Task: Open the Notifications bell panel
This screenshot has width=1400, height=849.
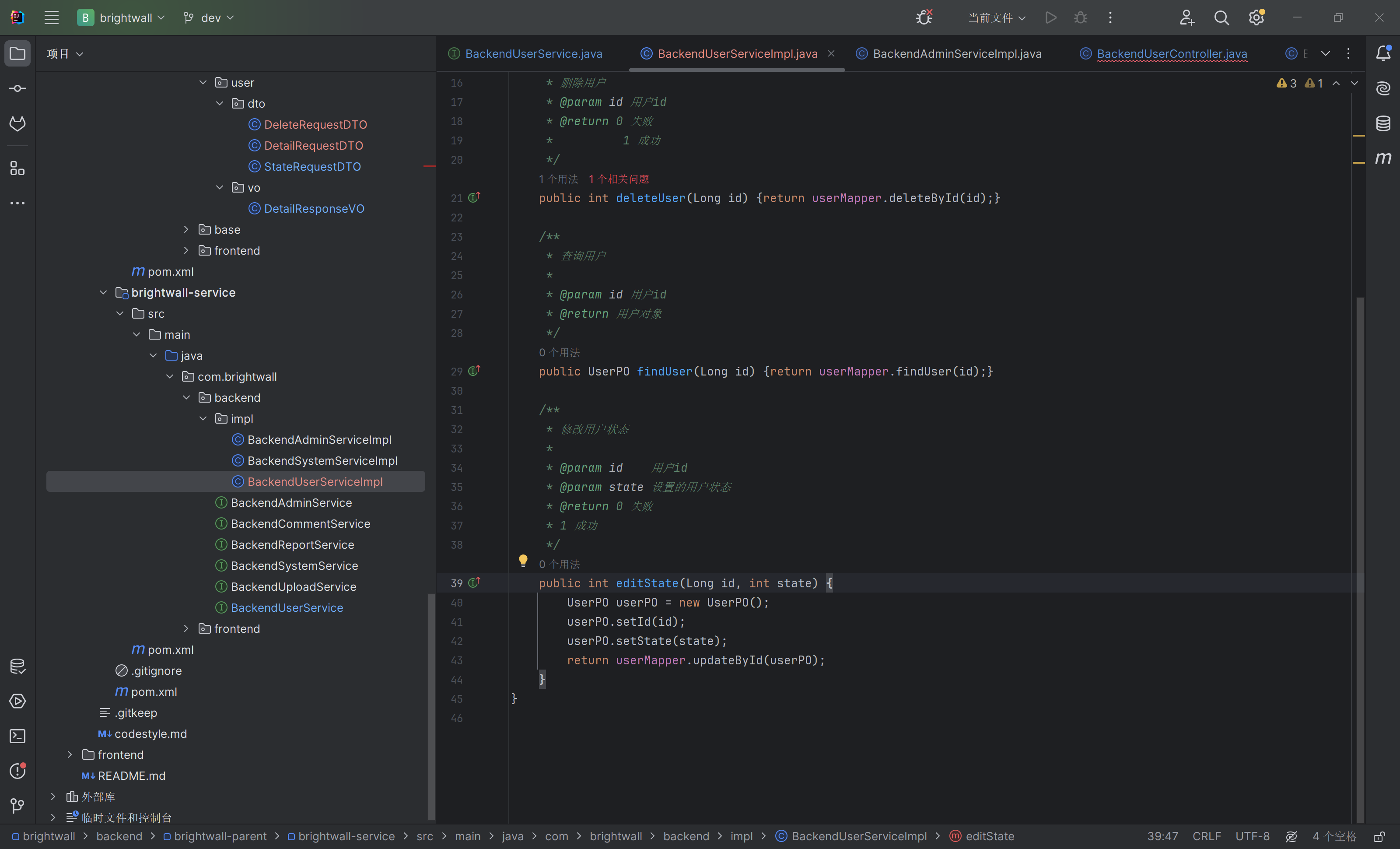Action: point(1383,53)
